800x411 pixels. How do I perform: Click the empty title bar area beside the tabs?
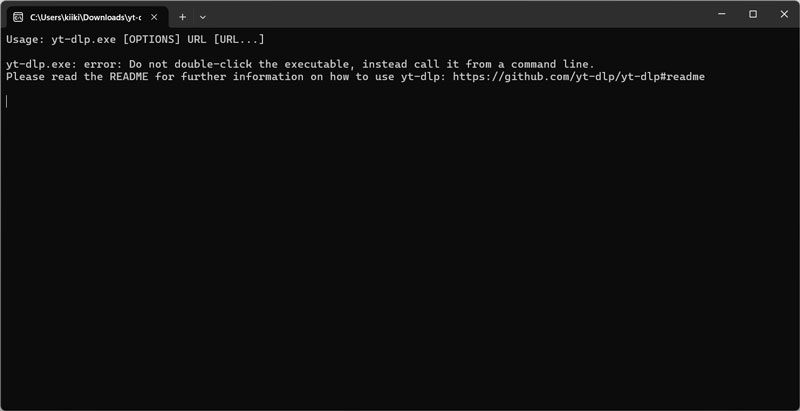[x=450, y=15]
